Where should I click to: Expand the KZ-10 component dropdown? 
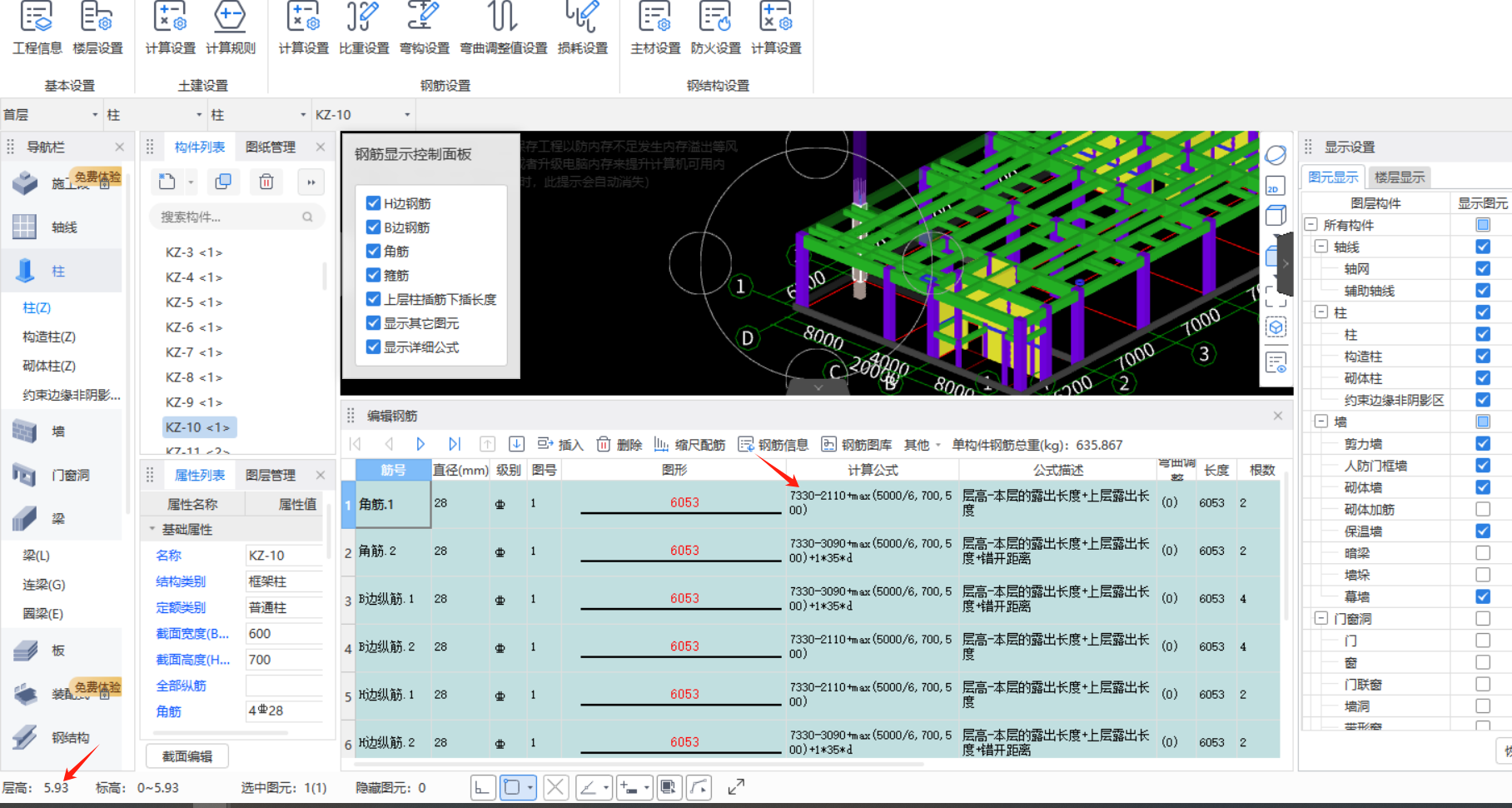click(363, 115)
